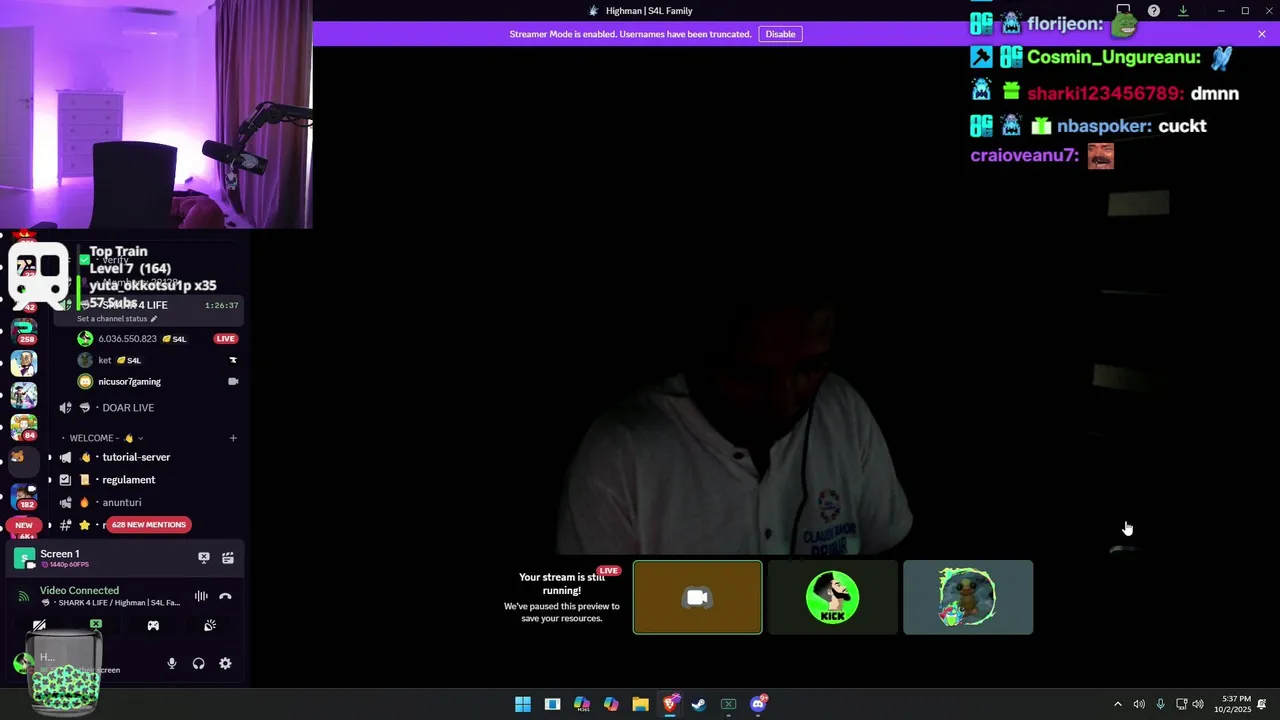Mute microphone in user panel
This screenshot has width=1280, height=720.
point(172,663)
